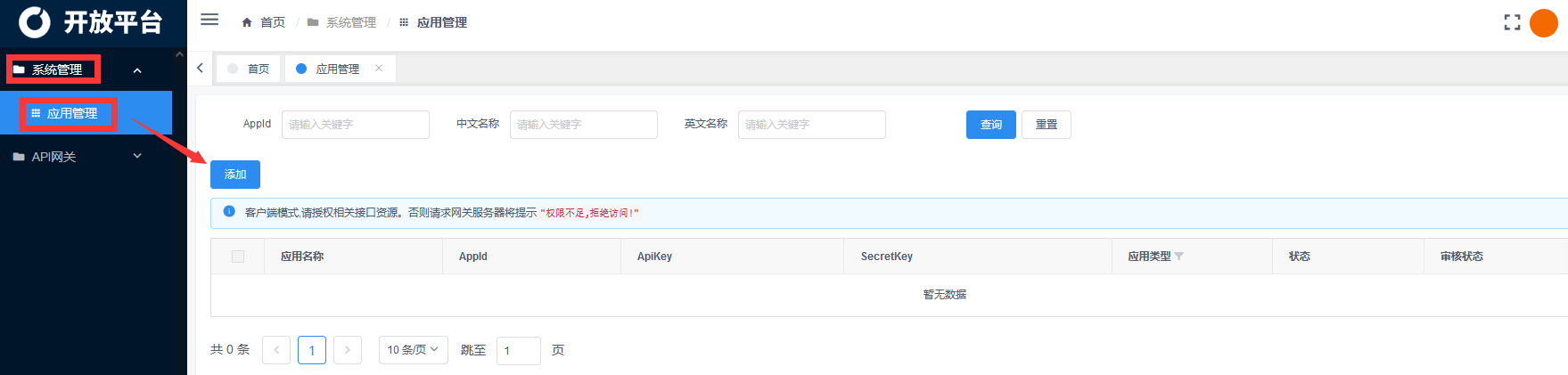This screenshot has height=375, width=1568.
Task: Click 应用管理 in the breadcrumb
Action: pos(442,22)
